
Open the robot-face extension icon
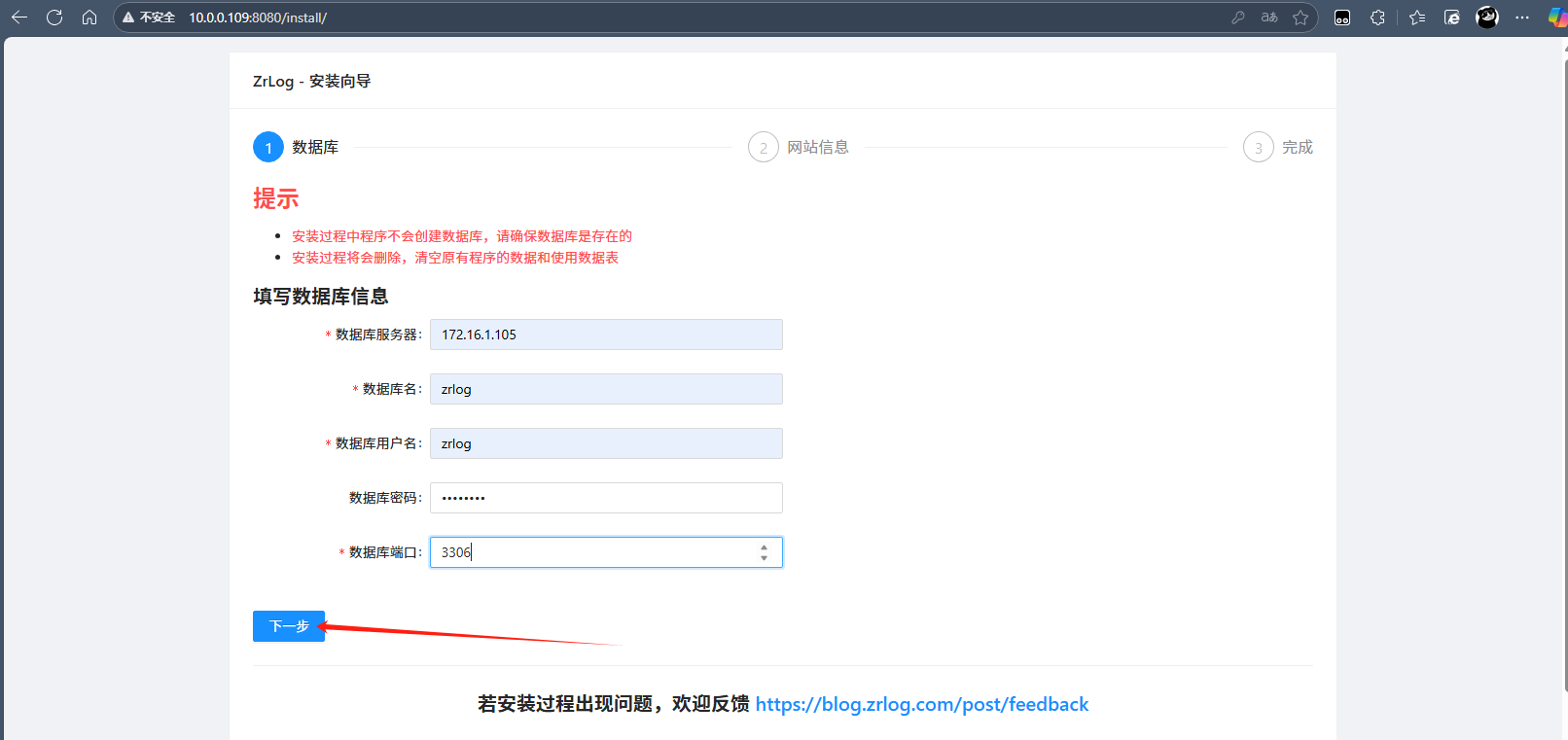point(1342,18)
